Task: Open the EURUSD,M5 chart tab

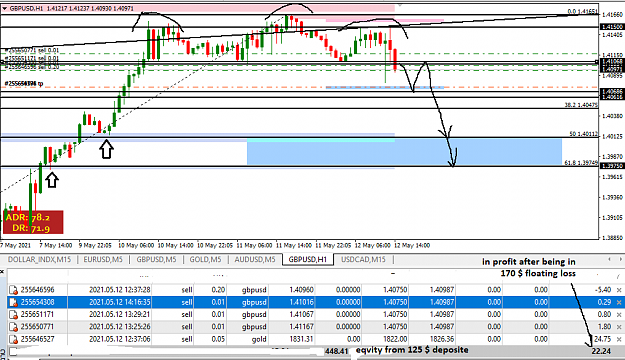Action: click(x=103, y=260)
